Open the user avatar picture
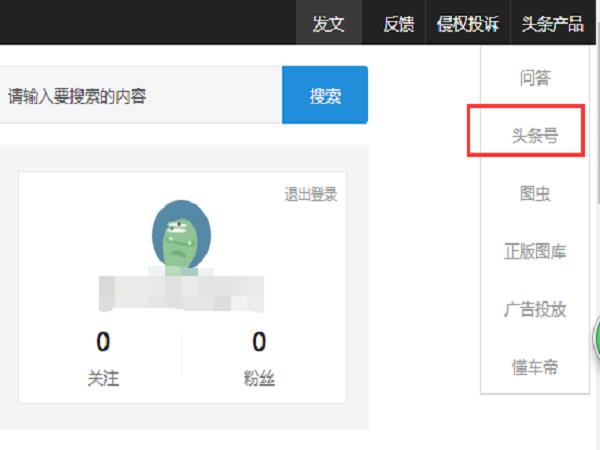Screen dimensions: 600x450 pyautogui.click(x=181, y=236)
